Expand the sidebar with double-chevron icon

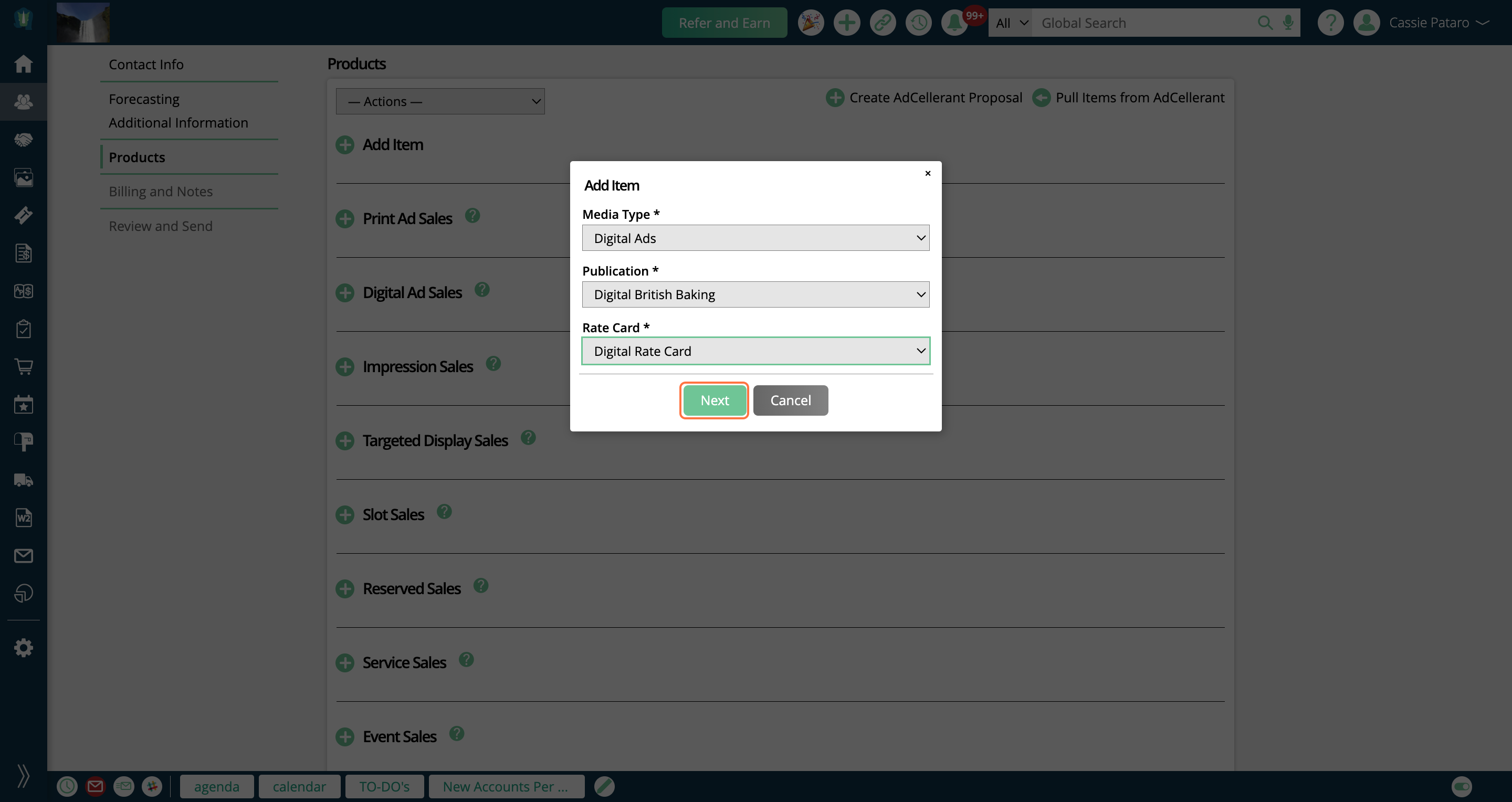coord(24,776)
